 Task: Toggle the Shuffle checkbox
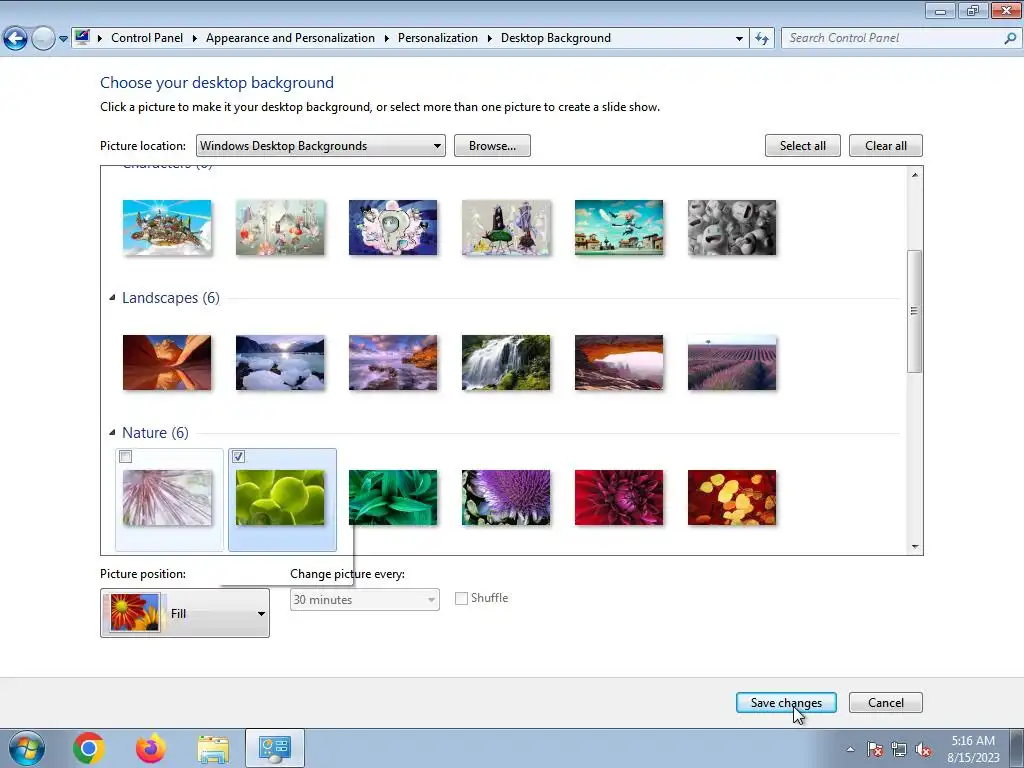point(461,598)
